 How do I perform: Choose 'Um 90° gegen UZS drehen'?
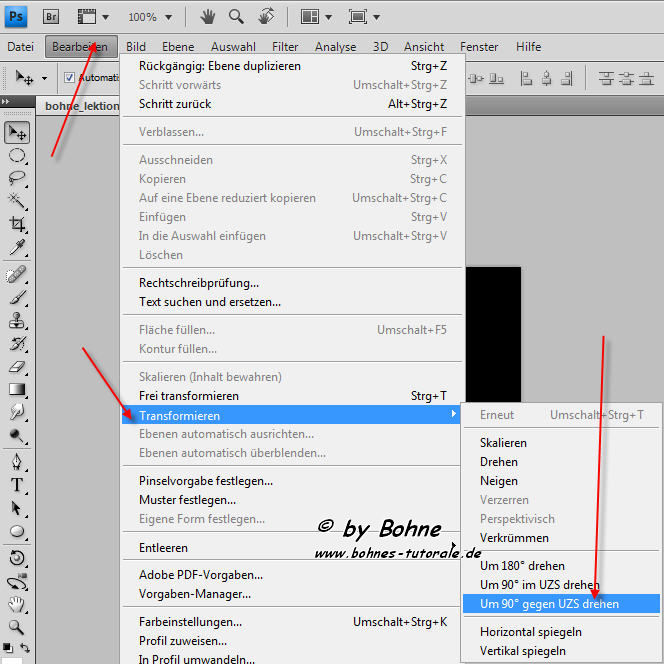click(549, 604)
